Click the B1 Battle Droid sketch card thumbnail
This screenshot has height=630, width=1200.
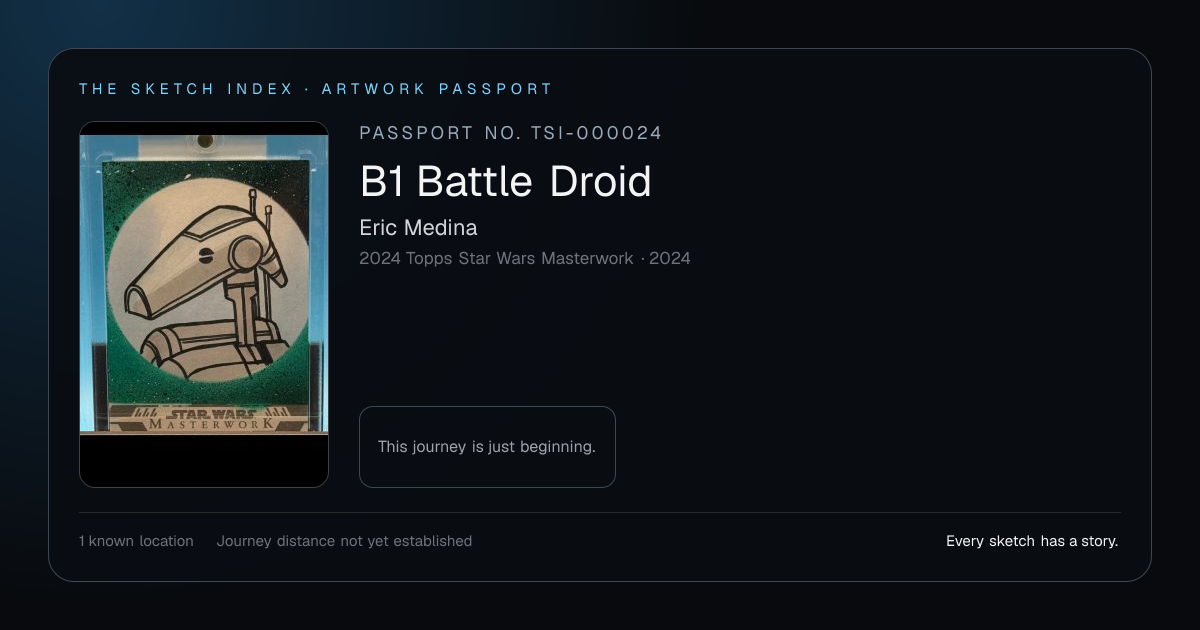[x=204, y=304]
